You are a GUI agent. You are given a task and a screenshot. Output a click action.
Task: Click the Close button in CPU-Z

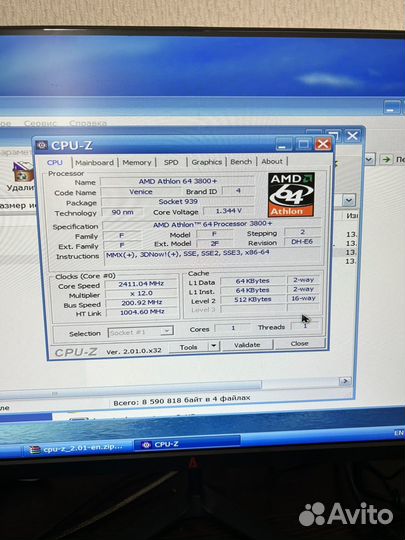[x=300, y=343]
